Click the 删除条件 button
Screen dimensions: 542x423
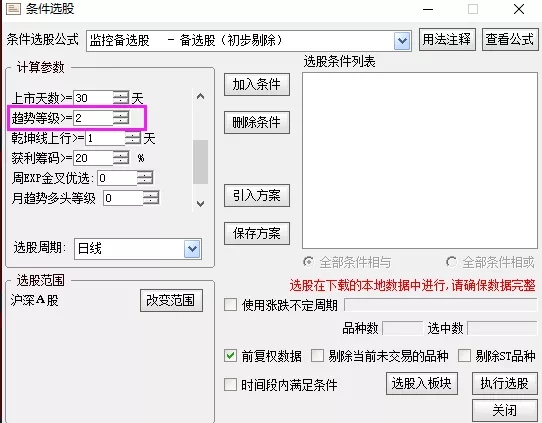(x=256, y=122)
